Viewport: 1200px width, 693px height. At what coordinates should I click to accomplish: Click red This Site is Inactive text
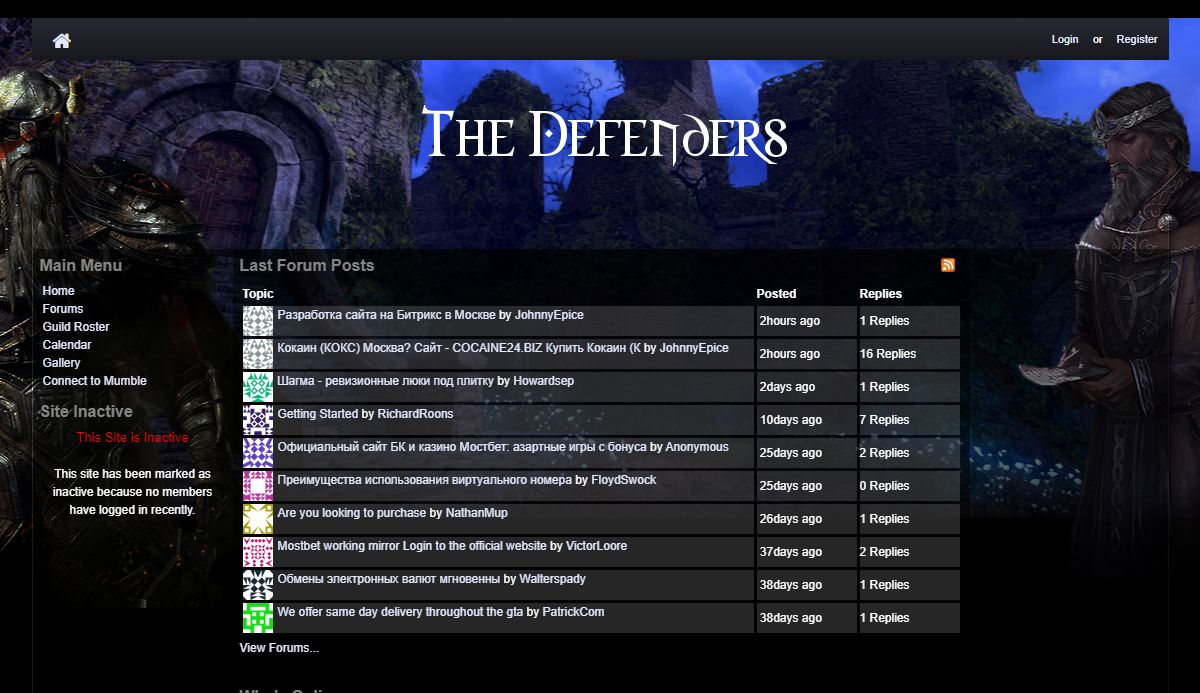point(132,438)
